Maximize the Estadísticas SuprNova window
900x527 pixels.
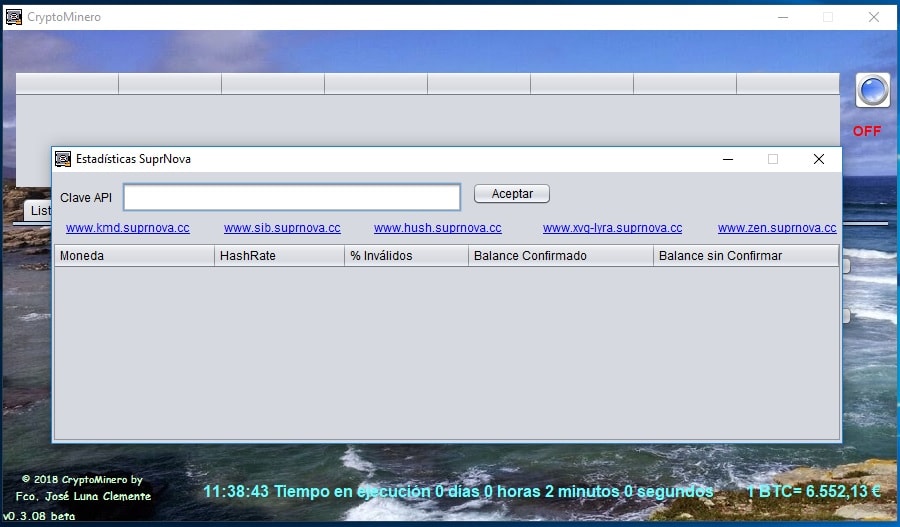pyautogui.click(x=773, y=159)
